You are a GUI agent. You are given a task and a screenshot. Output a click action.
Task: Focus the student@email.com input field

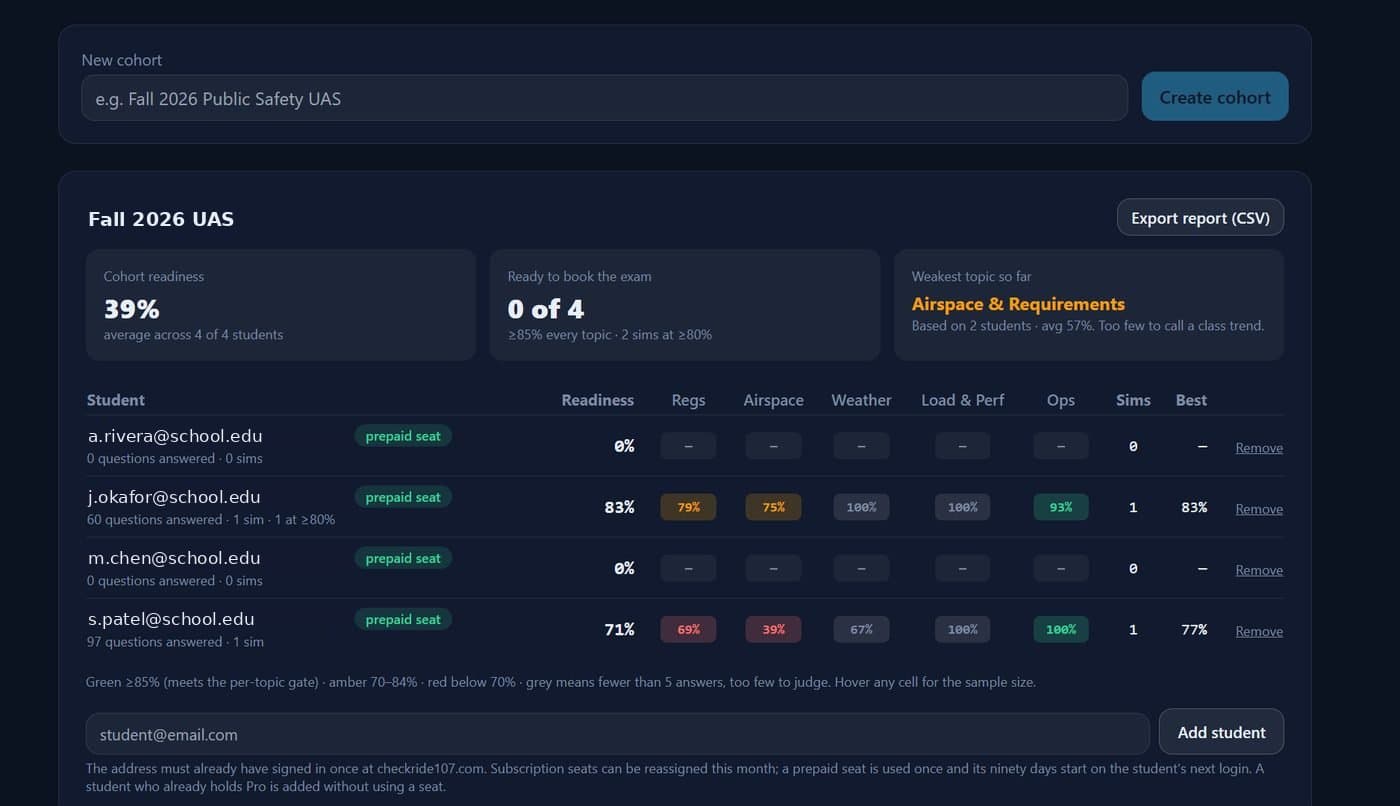coord(617,734)
